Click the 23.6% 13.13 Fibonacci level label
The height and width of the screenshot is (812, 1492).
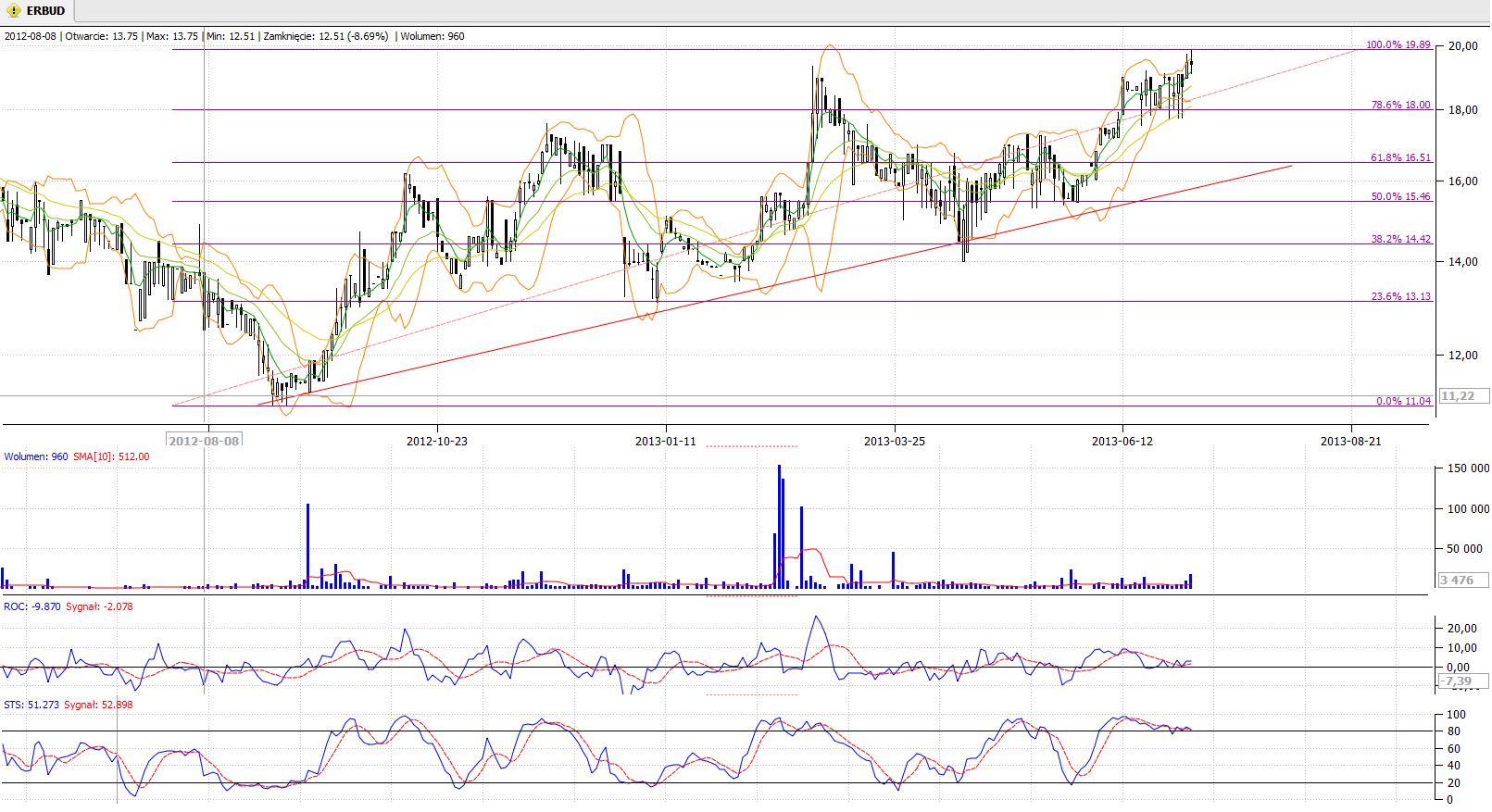coord(1400,296)
